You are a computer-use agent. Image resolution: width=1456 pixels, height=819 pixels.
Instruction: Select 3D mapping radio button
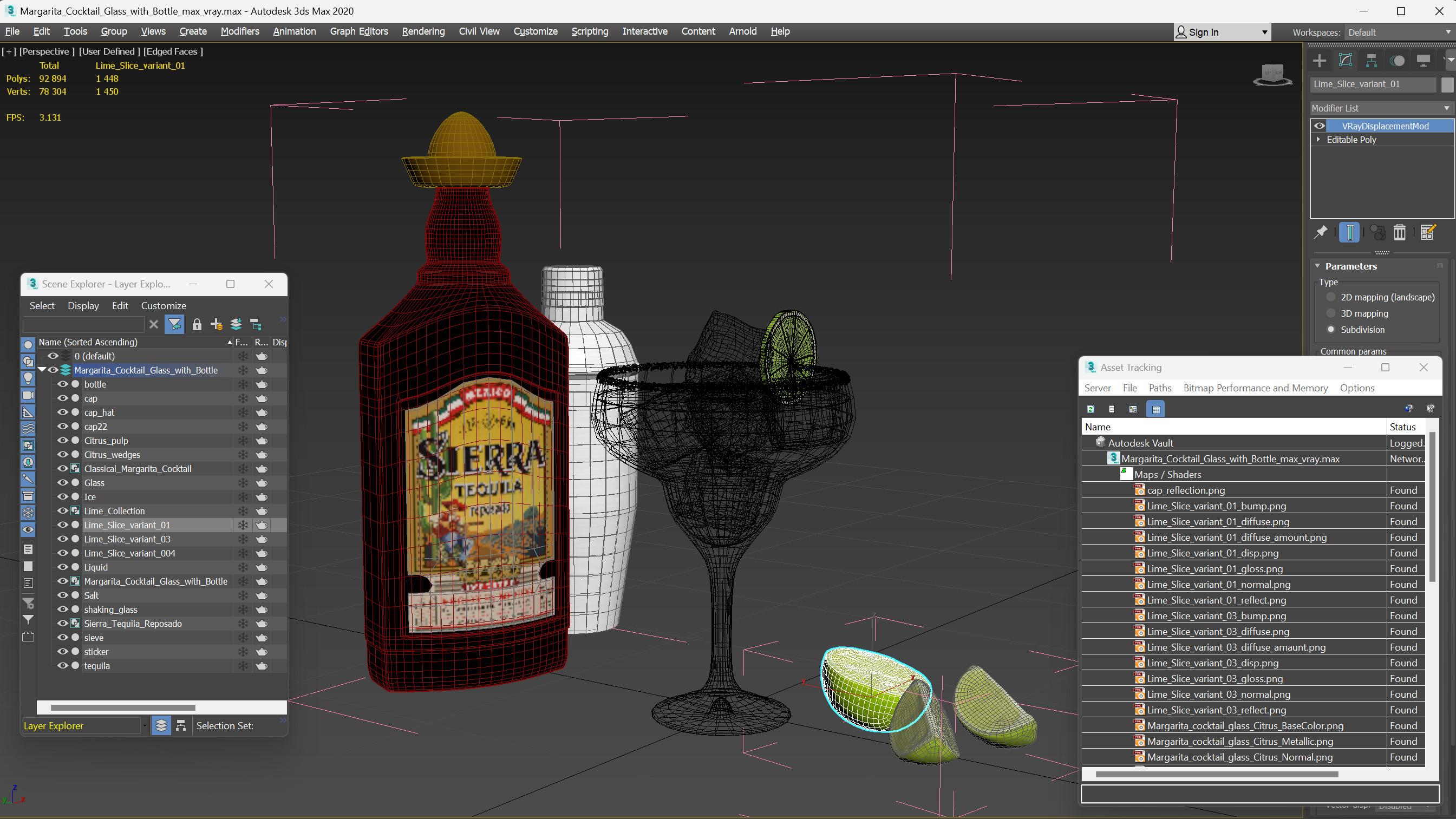(1331, 313)
